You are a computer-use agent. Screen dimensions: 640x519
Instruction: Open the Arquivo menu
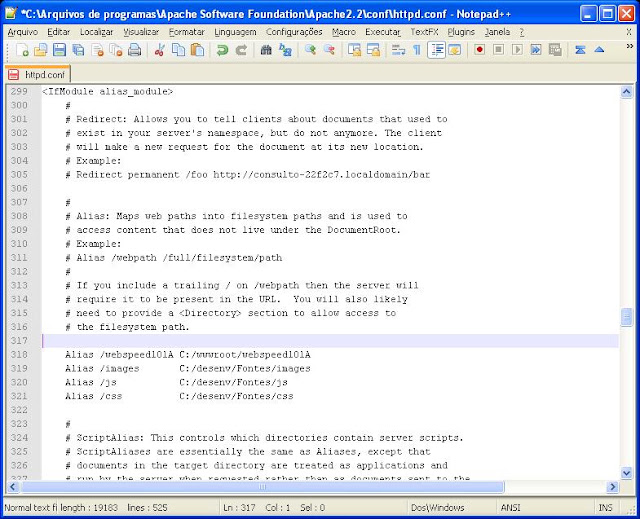22,32
